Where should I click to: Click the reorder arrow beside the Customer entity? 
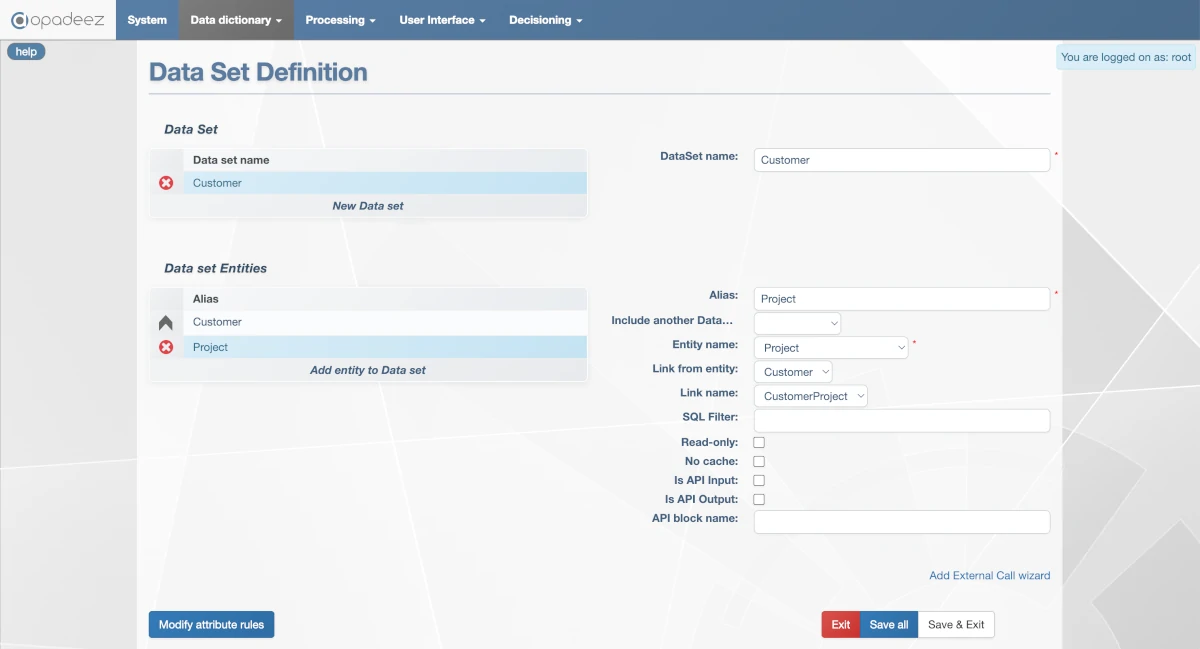[166, 321]
